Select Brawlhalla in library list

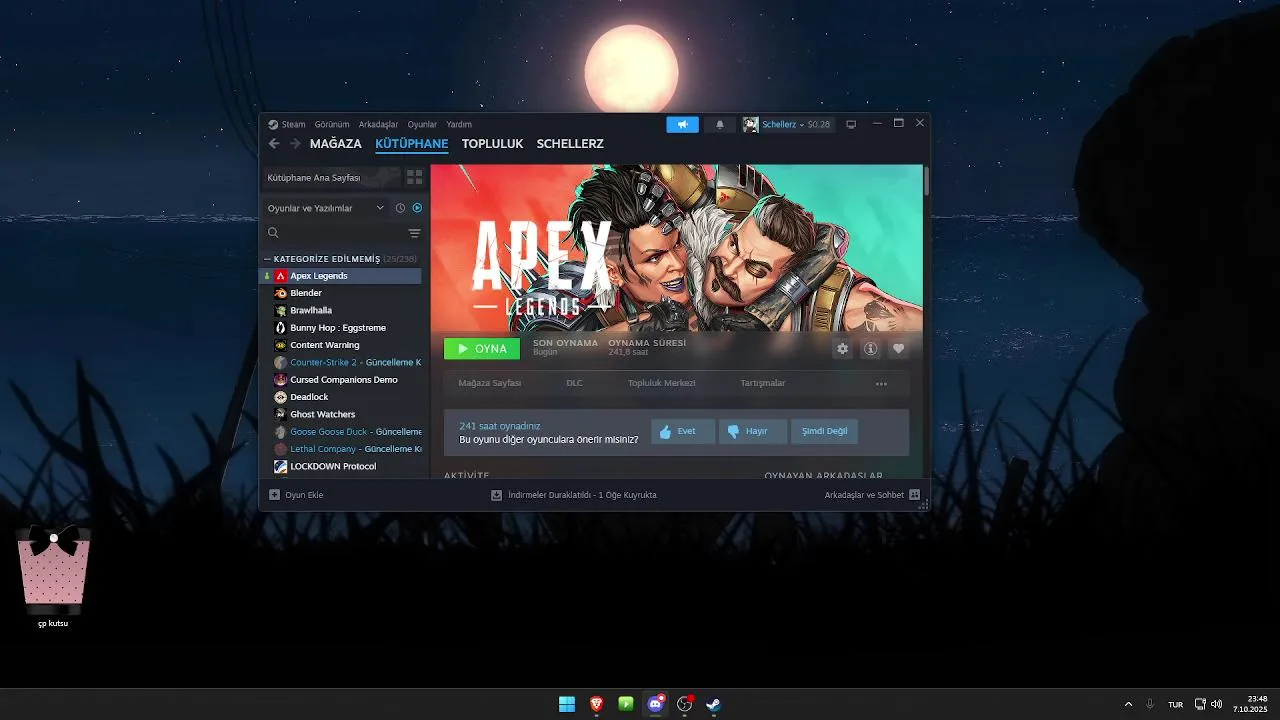click(340, 310)
